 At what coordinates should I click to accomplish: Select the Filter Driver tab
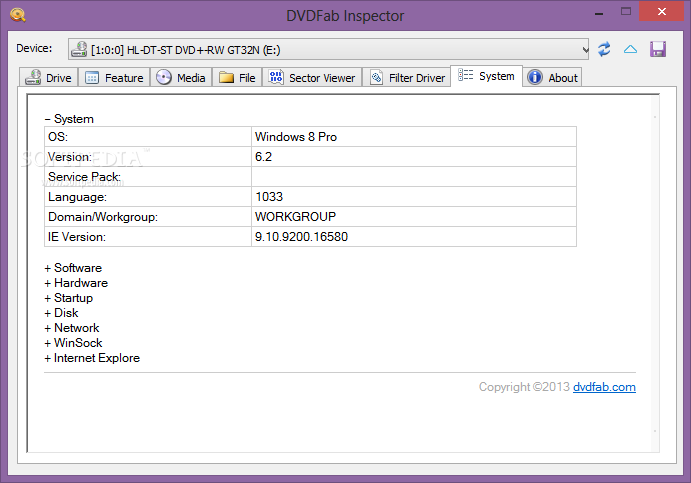[x=407, y=78]
